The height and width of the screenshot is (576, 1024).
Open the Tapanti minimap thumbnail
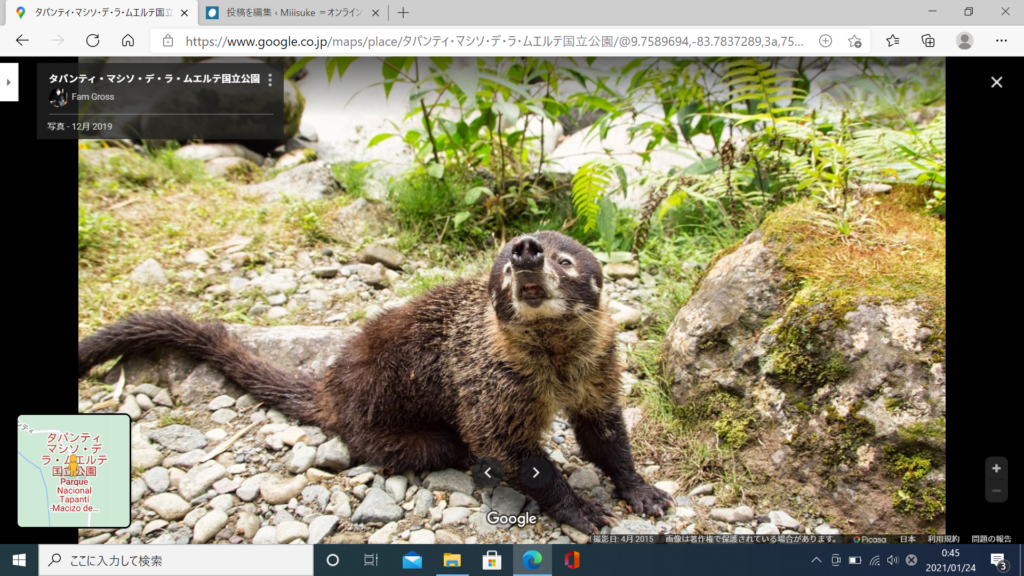pos(74,470)
